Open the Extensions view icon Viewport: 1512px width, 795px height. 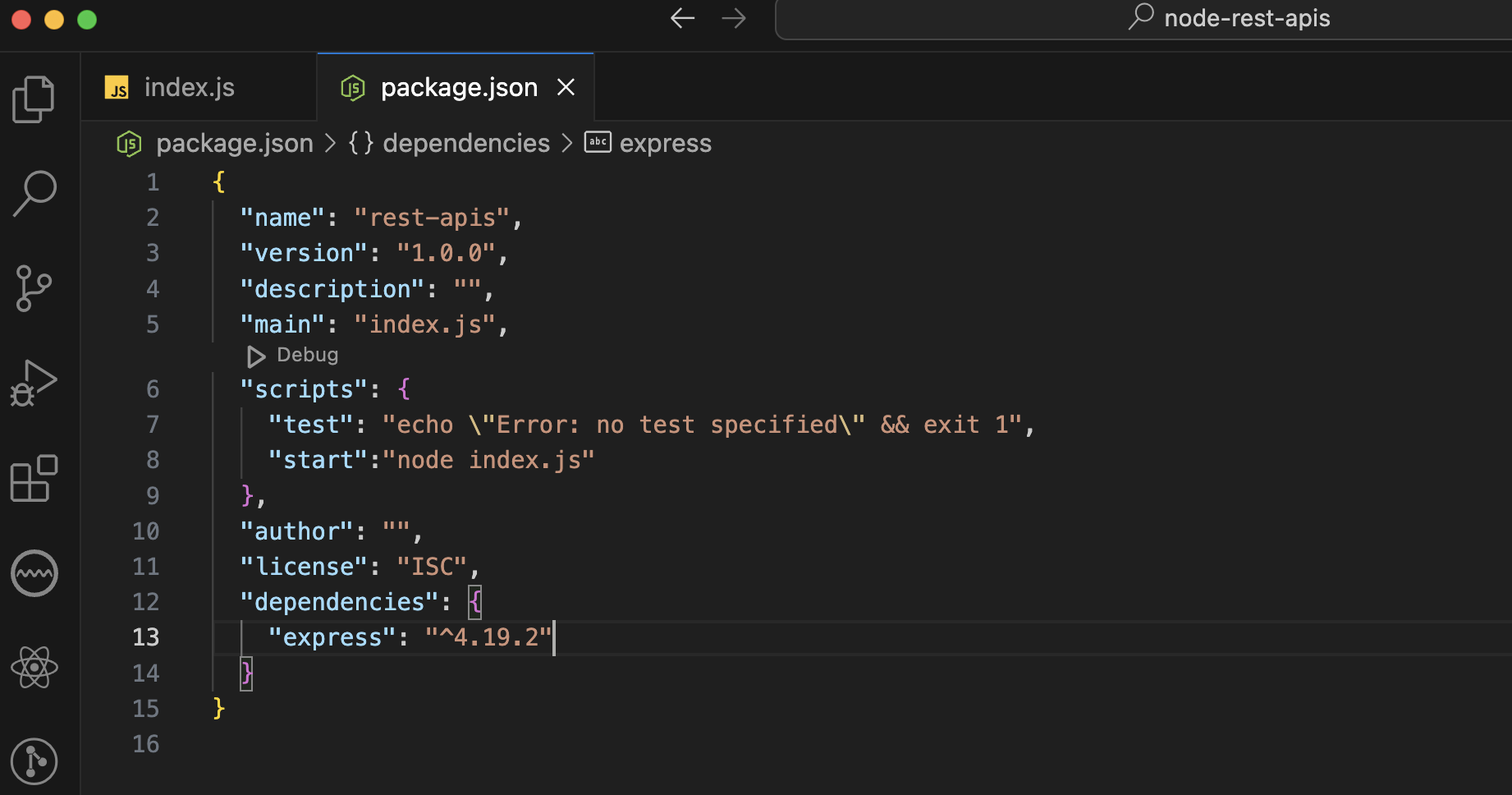(x=34, y=478)
